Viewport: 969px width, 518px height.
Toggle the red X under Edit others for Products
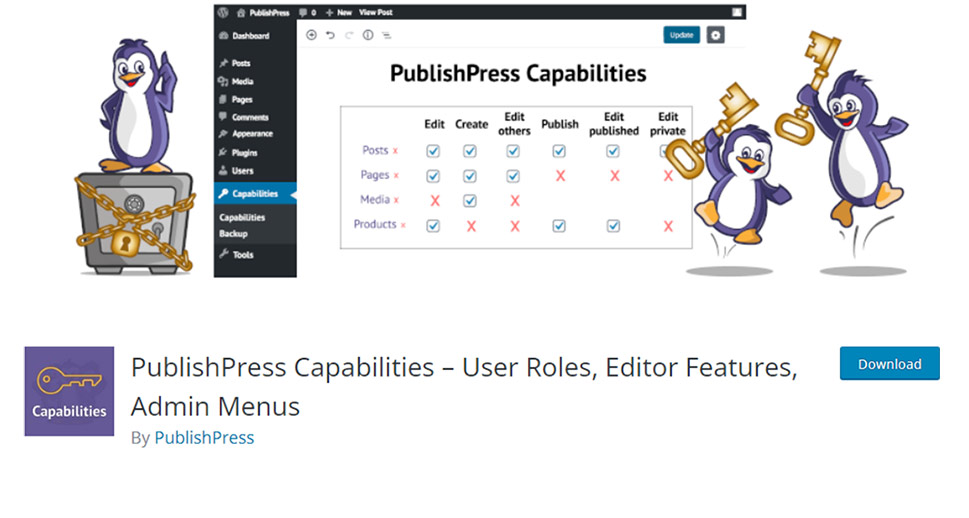(x=515, y=227)
